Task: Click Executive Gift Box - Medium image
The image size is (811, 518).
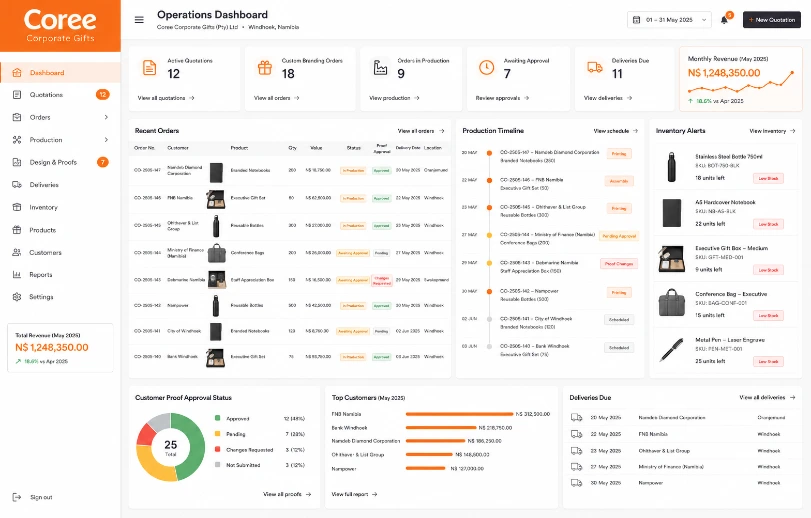Action: point(671,258)
